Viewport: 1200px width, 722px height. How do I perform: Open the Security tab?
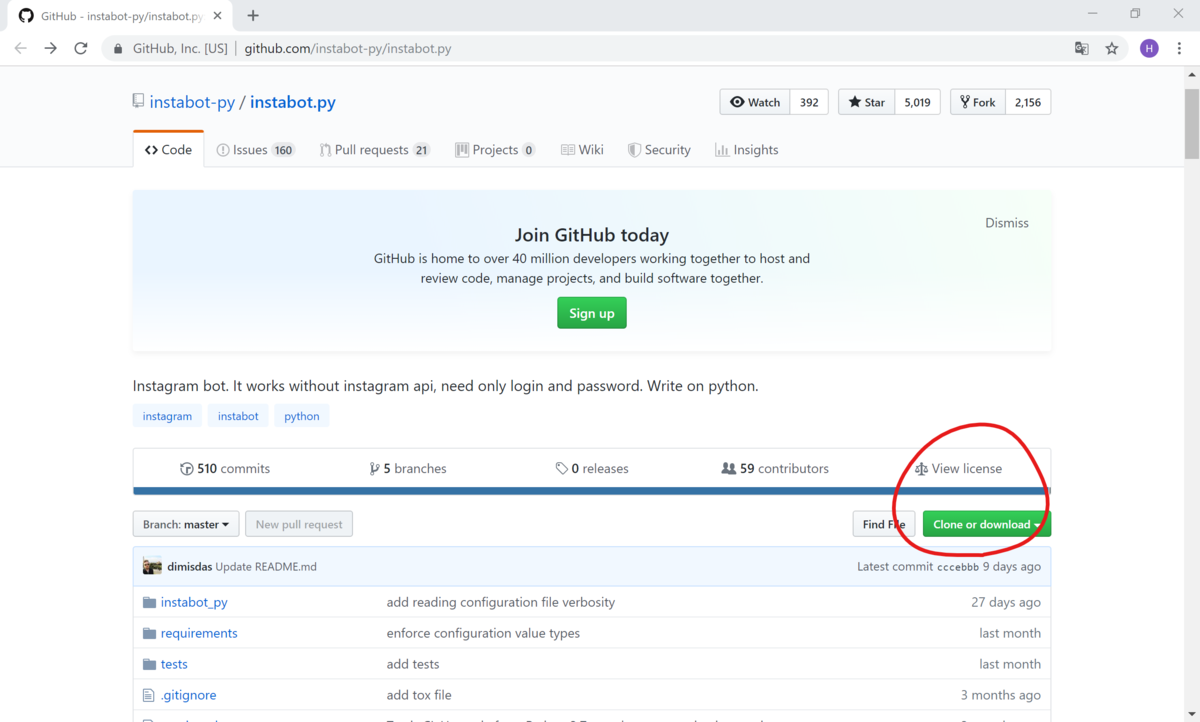point(659,150)
